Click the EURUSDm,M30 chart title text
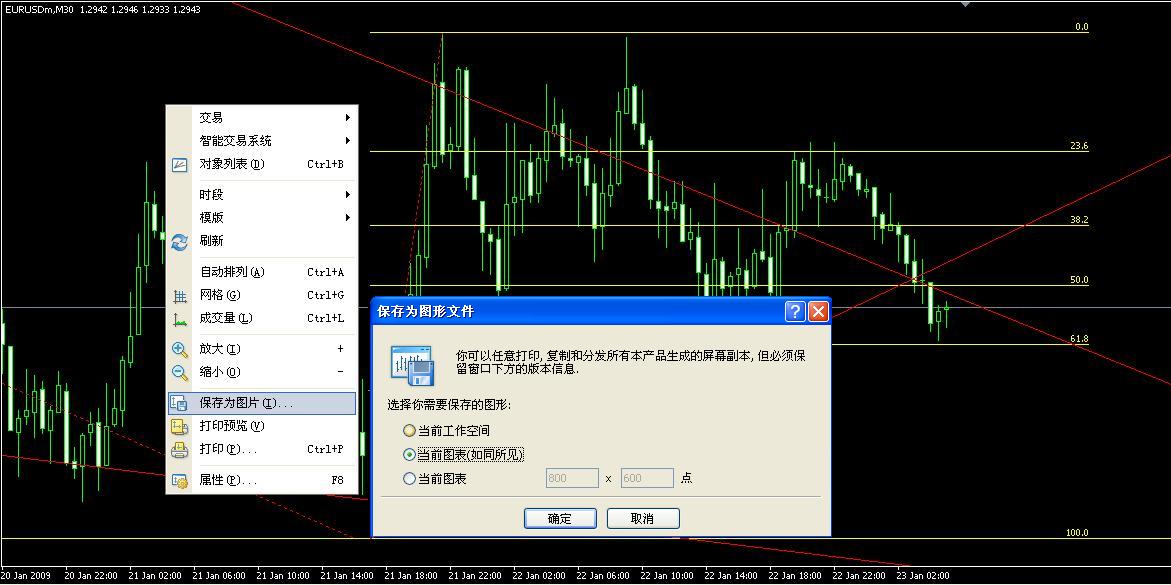Image resolution: width=1171 pixels, height=585 pixels. point(39,10)
